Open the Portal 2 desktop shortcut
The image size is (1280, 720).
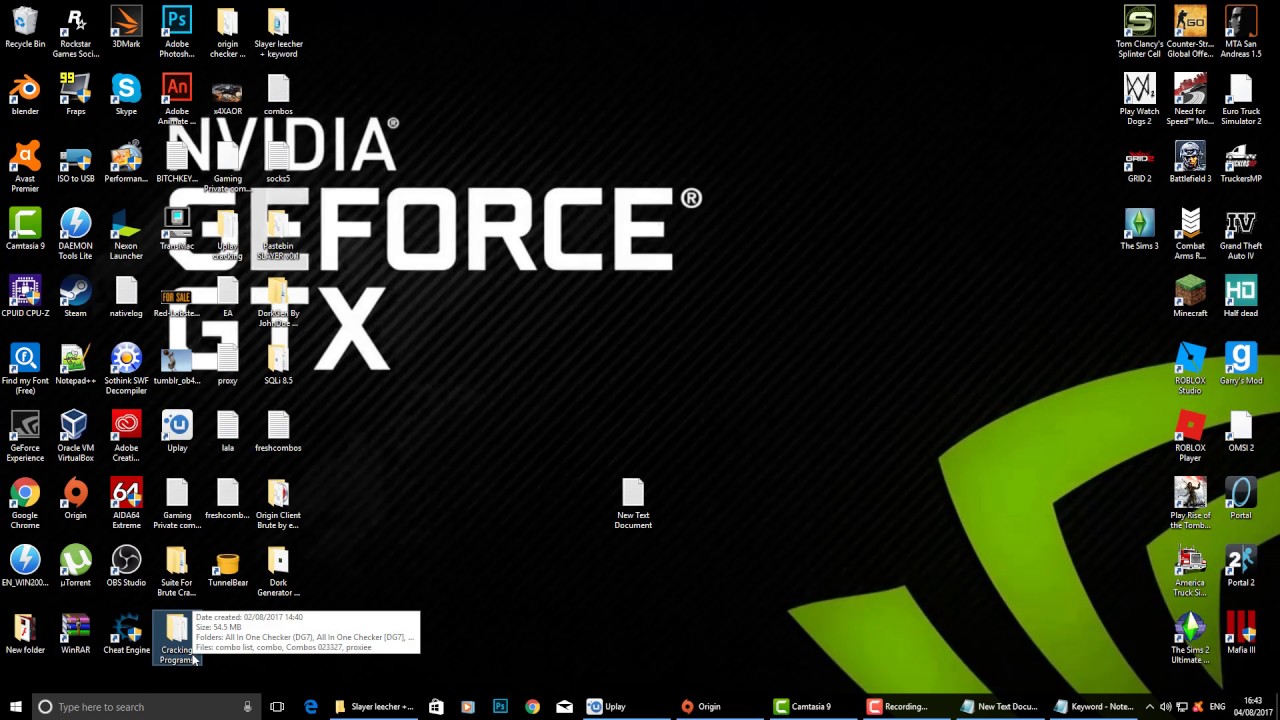coord(1241,567)
